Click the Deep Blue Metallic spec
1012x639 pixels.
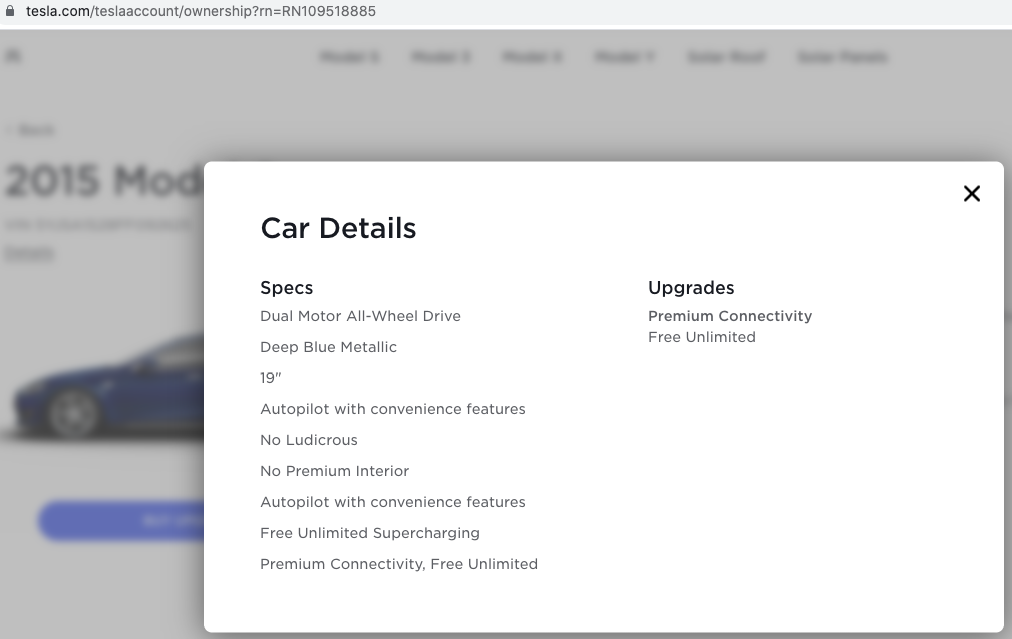point(328,347)
